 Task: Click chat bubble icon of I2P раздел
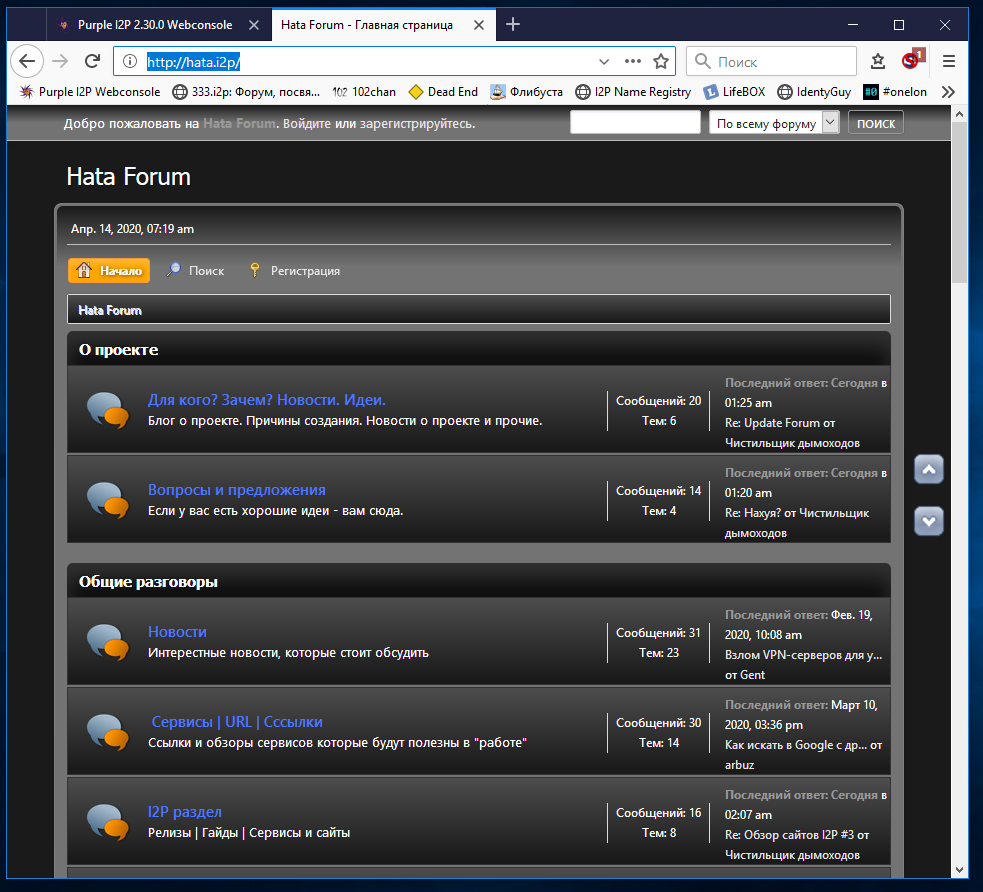point(107,822)
